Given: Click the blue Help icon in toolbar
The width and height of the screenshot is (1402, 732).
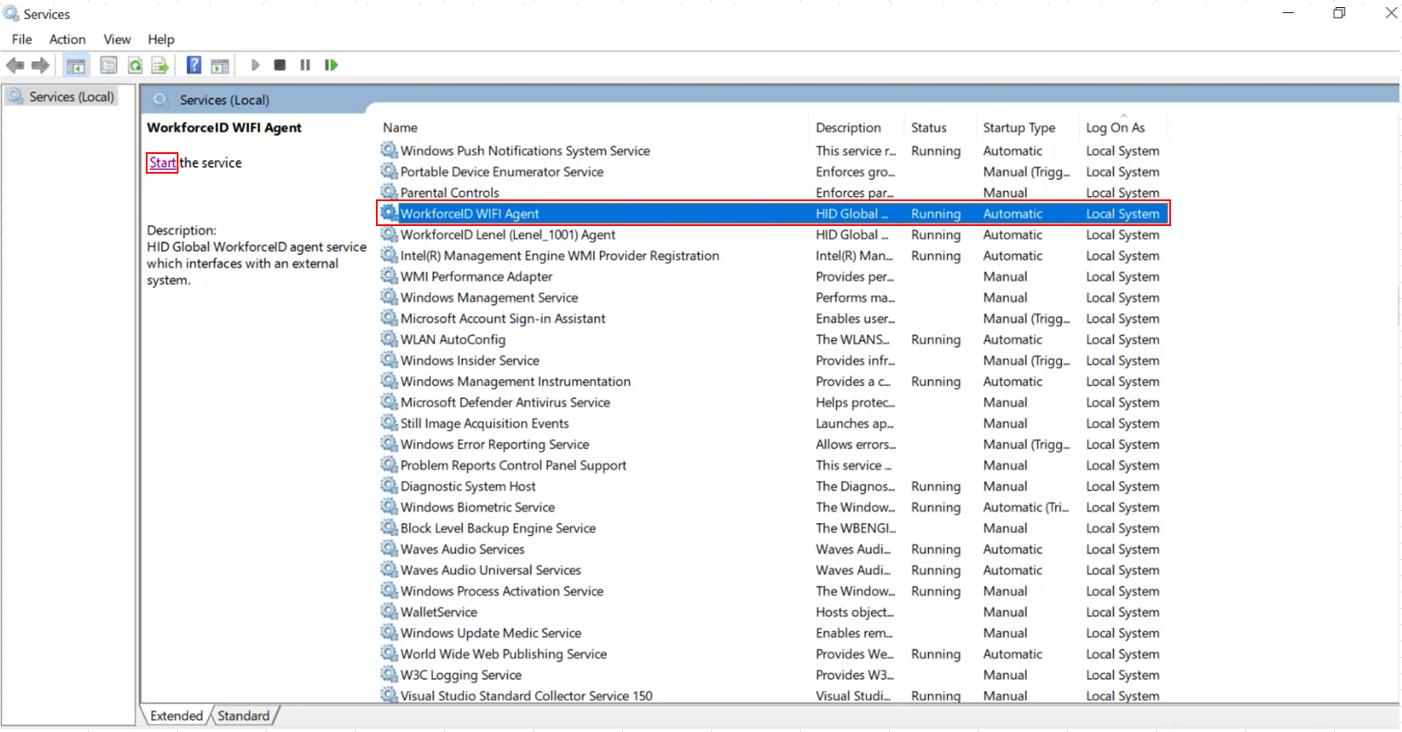Looking at the screenshot, I should pos(194,65).
